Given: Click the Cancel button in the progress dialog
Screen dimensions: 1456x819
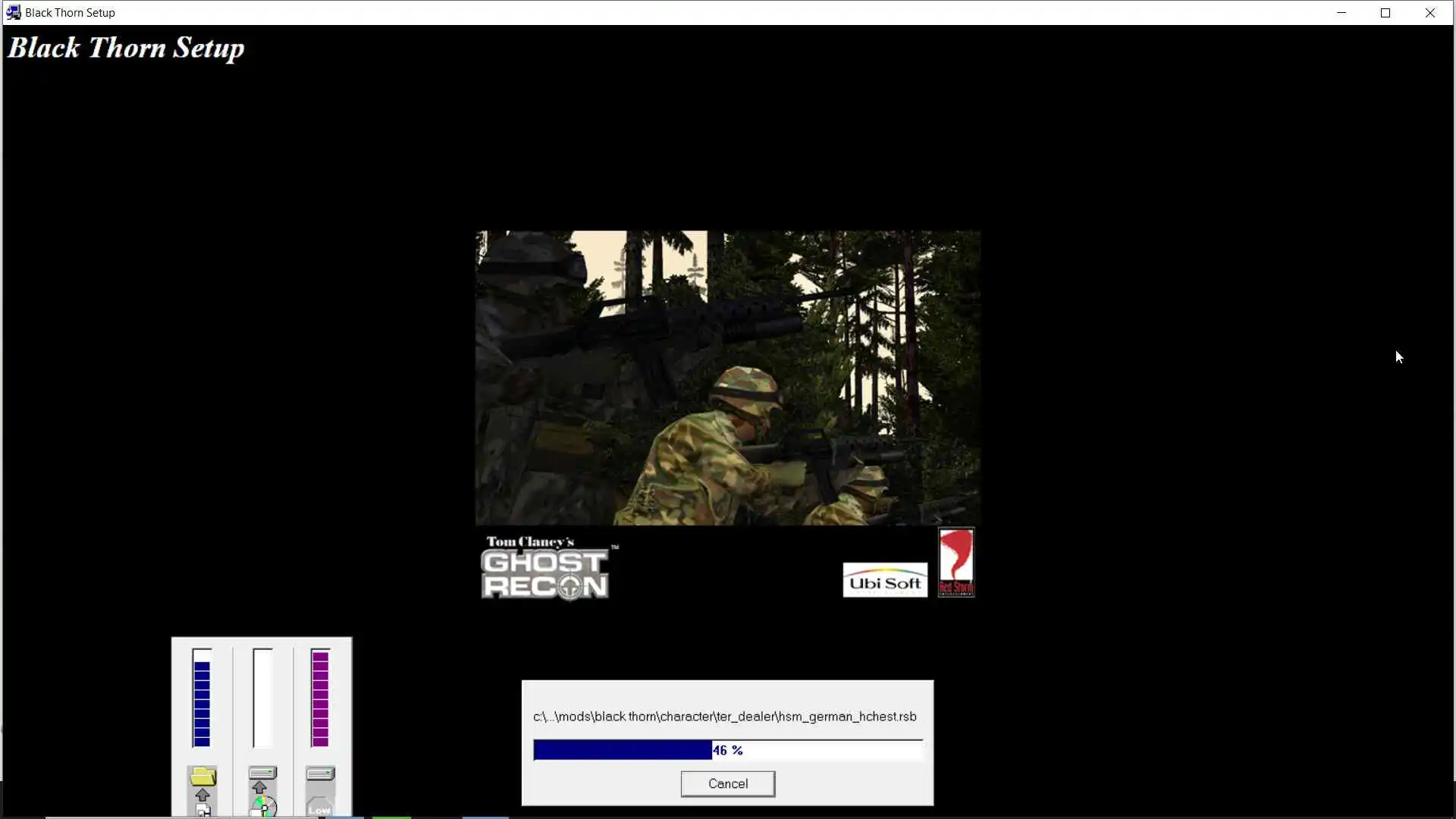Looking at the screenshot, I should pyautogui.click(x=727, y=783).
